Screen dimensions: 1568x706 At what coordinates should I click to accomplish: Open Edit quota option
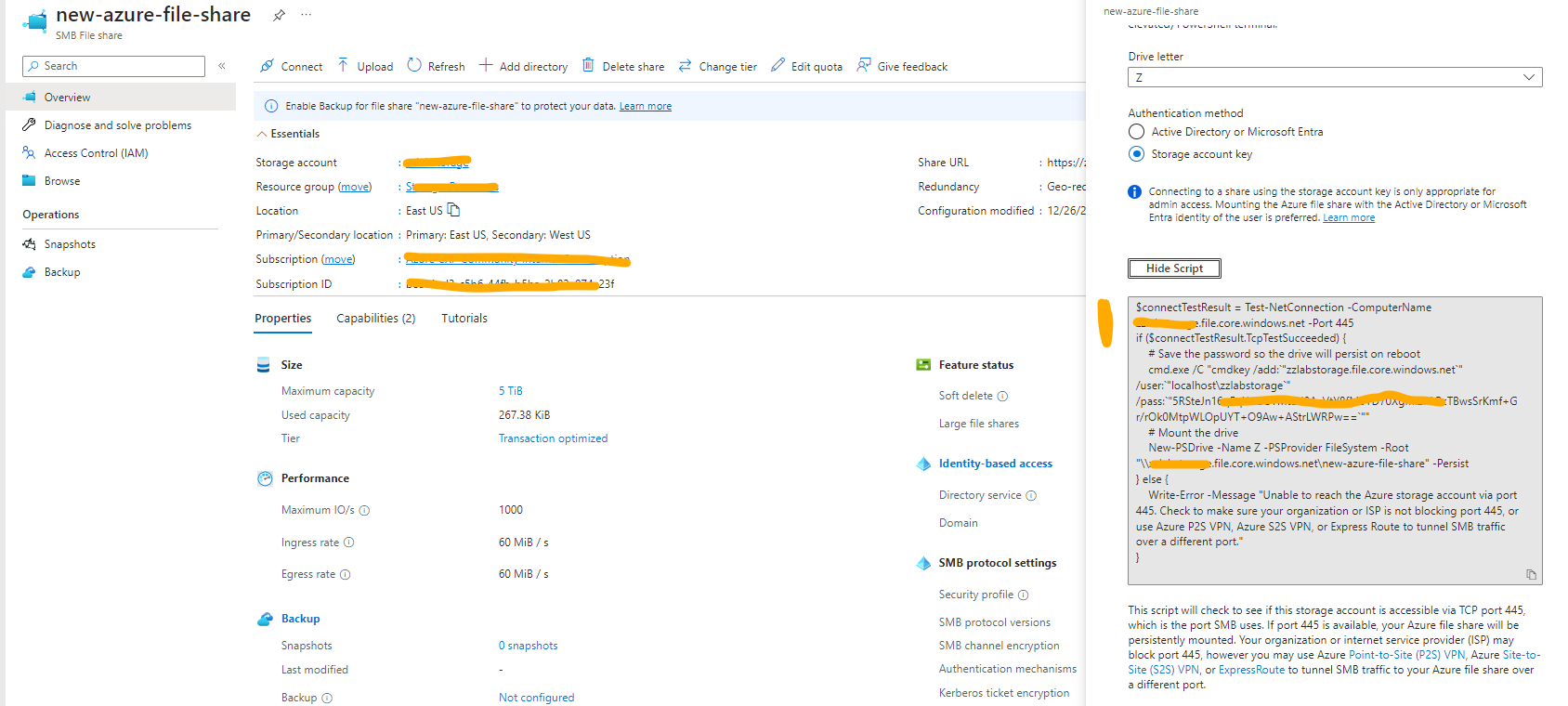coord(807,66)
